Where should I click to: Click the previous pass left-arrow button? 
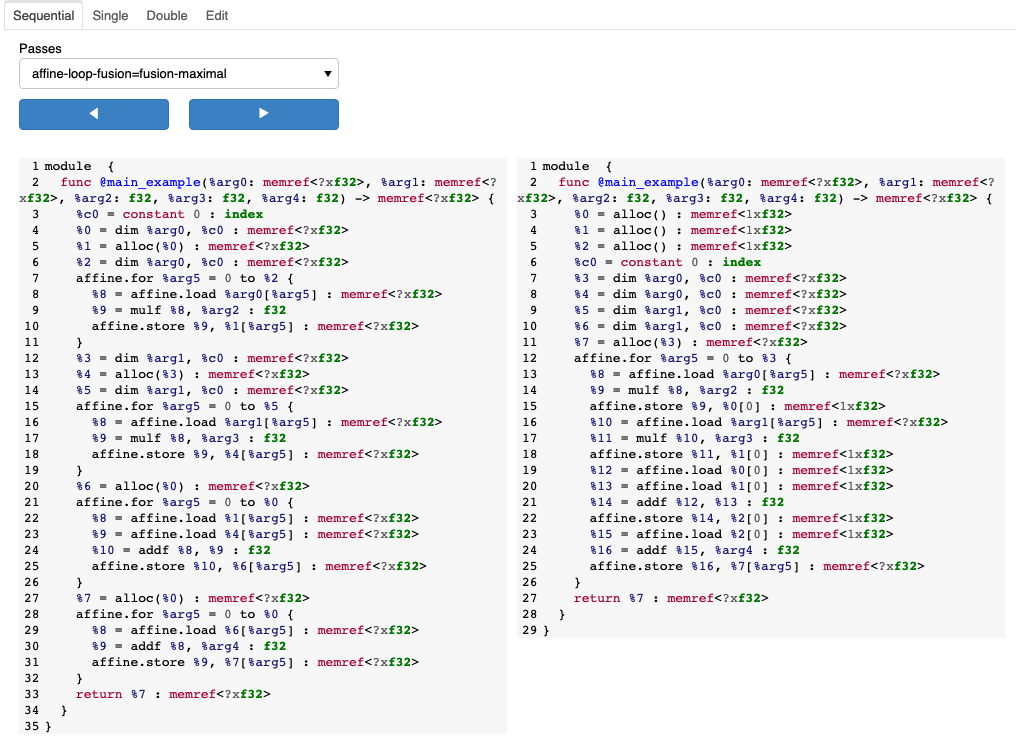click(94, 114)
